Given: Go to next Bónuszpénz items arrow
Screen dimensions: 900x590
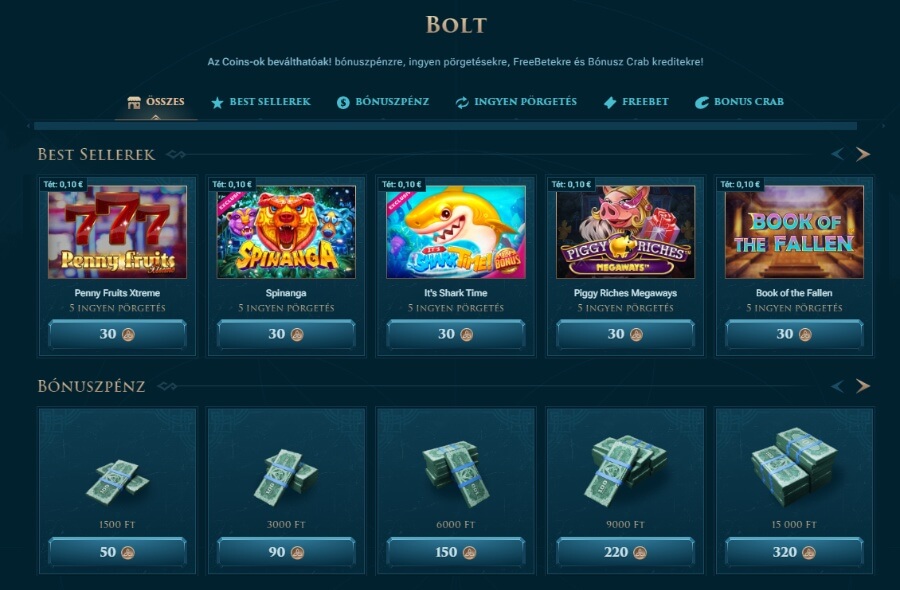Looking at the screenshot, I should point(863,386).
